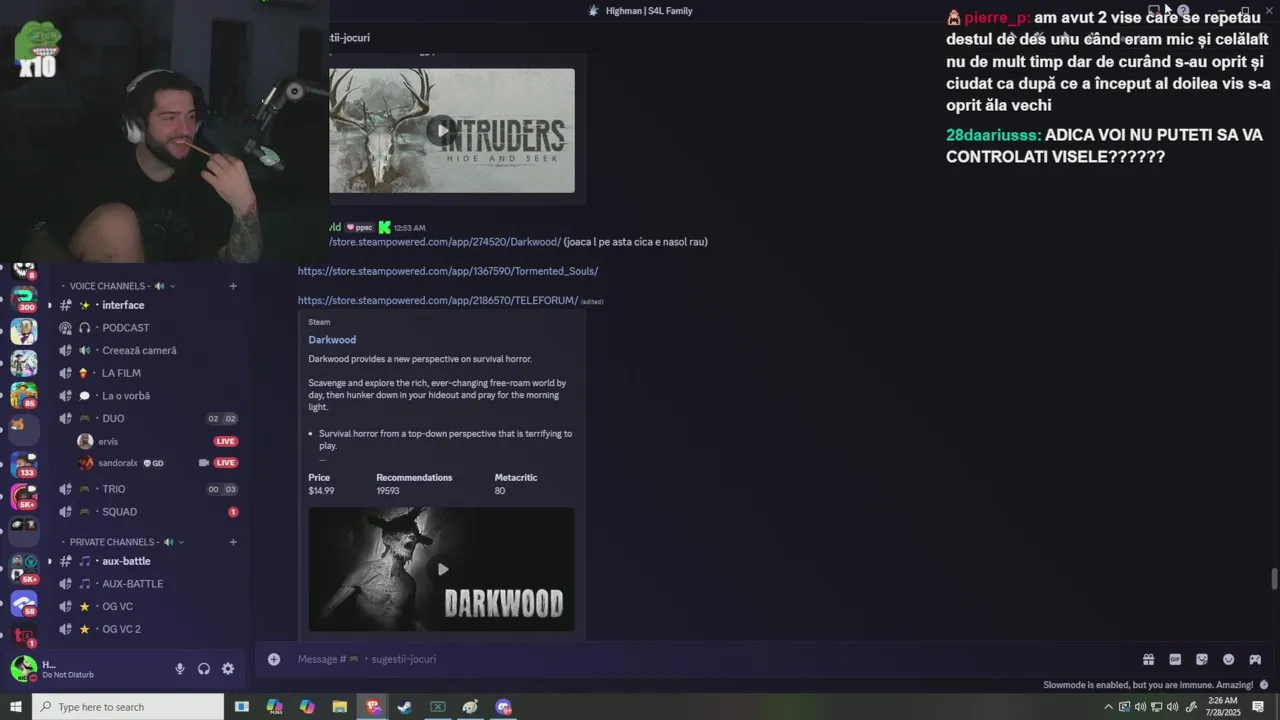This screenshot has width=1280, height=720.
Task: Open the gift Nitro icon
Action: click(x=1148, y=660)
